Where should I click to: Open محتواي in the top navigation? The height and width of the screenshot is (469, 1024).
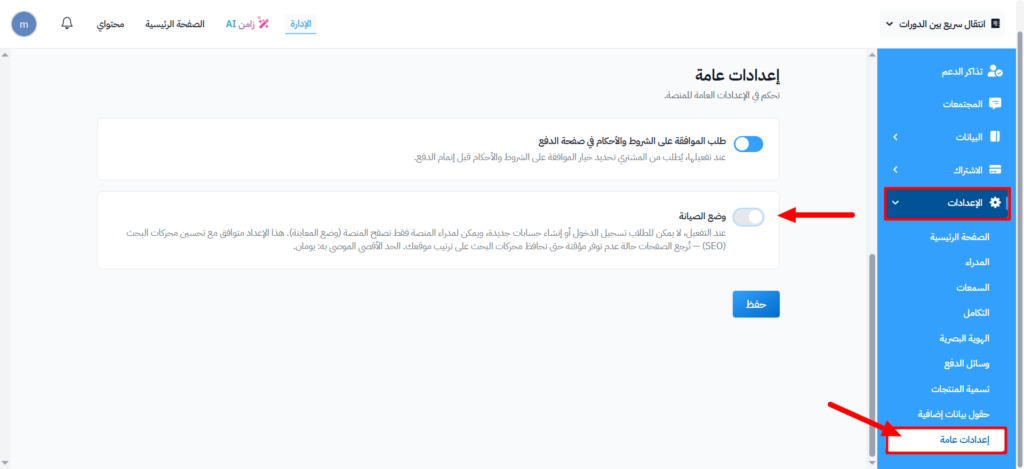[110, 23]
